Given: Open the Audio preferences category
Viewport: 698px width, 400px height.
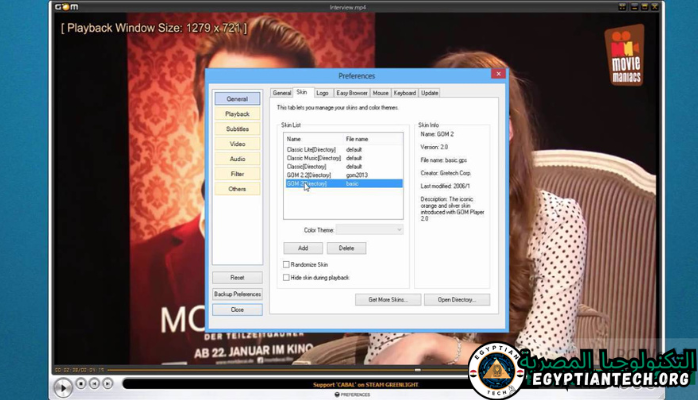Looking at the screenshot, I should 237,159.
